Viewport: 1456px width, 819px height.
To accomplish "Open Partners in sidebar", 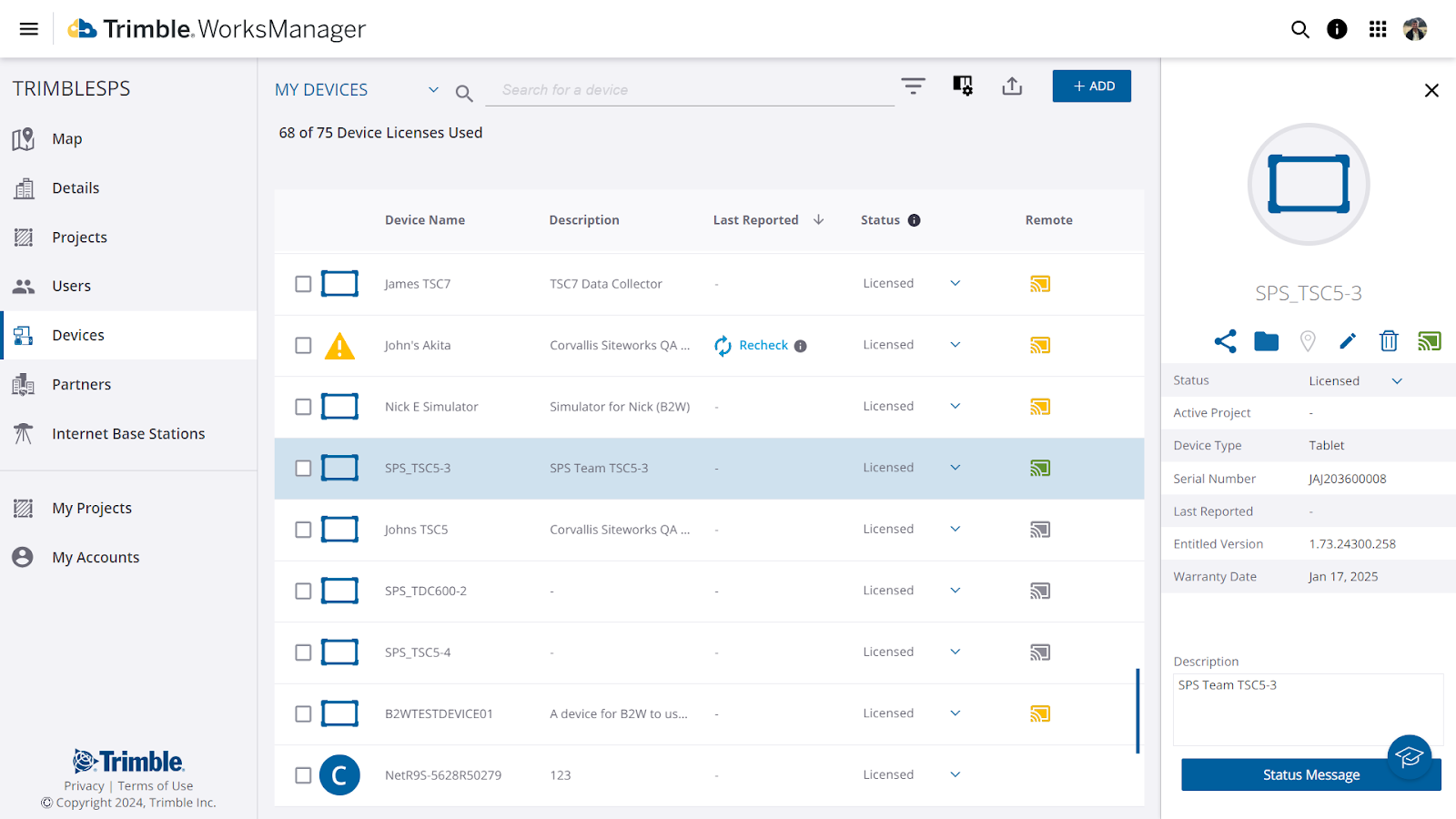I will [128, 385].
